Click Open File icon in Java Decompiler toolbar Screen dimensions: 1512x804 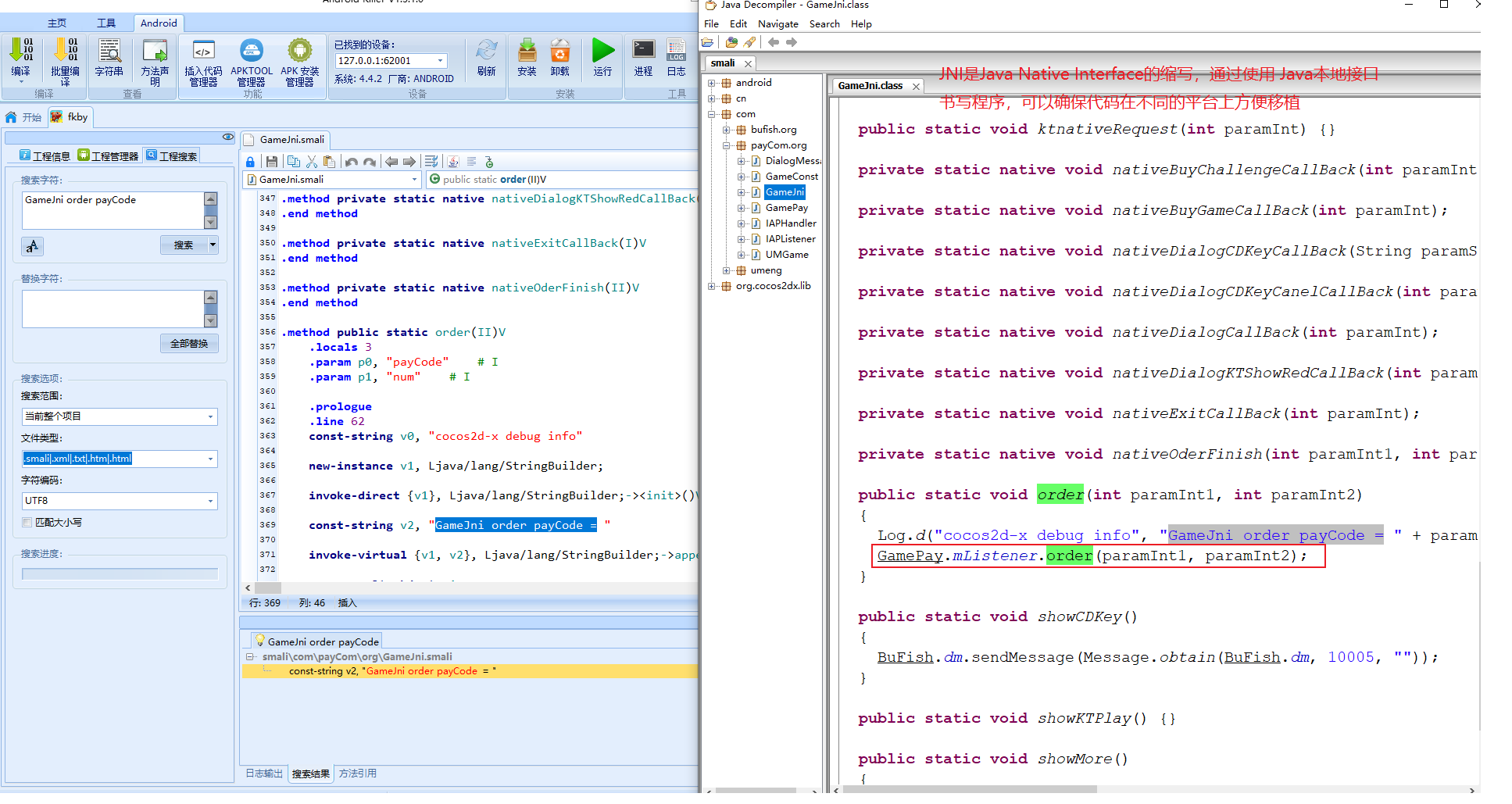[x=708, y=42]
